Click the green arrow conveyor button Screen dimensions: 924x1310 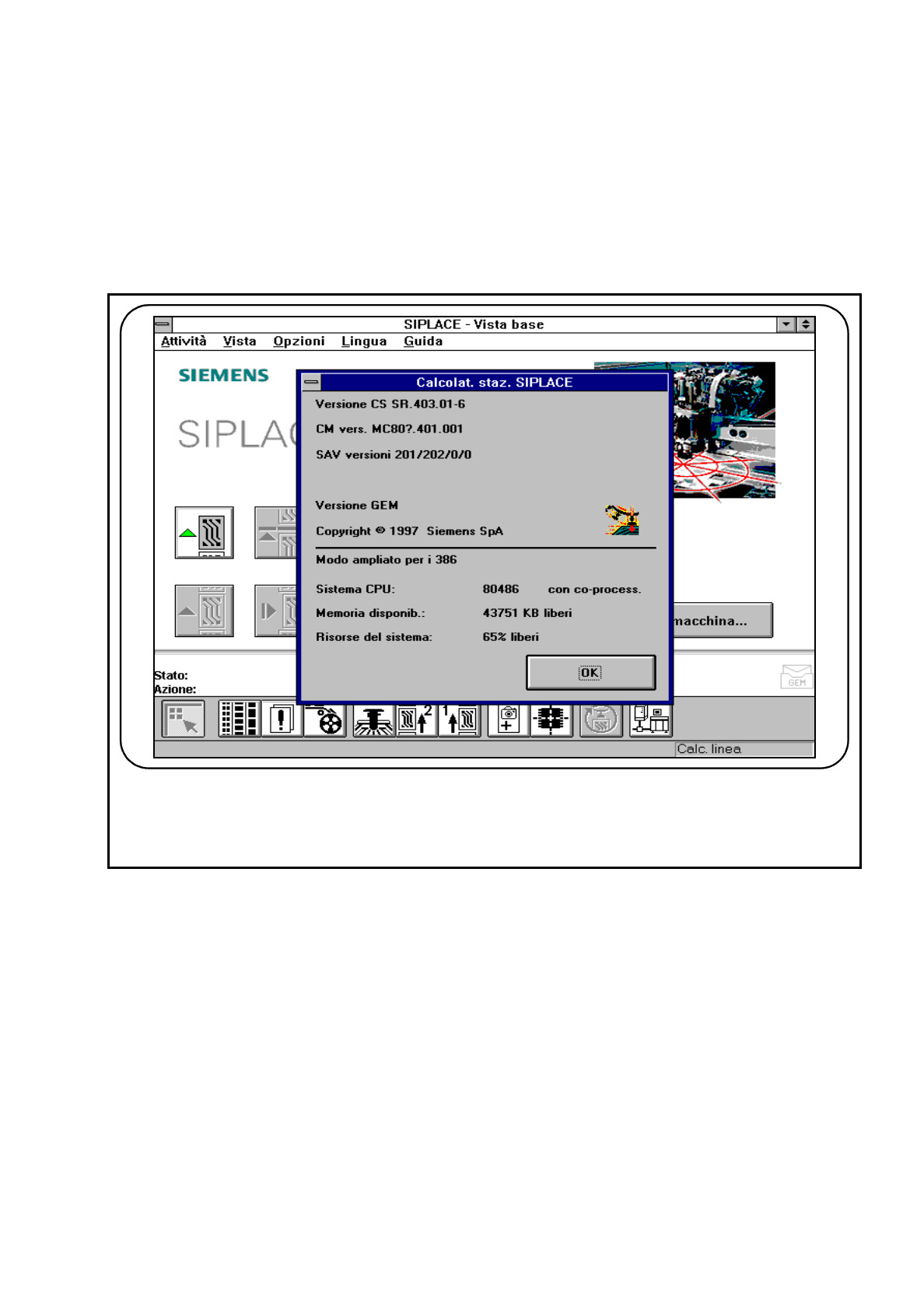pos(204,533)
